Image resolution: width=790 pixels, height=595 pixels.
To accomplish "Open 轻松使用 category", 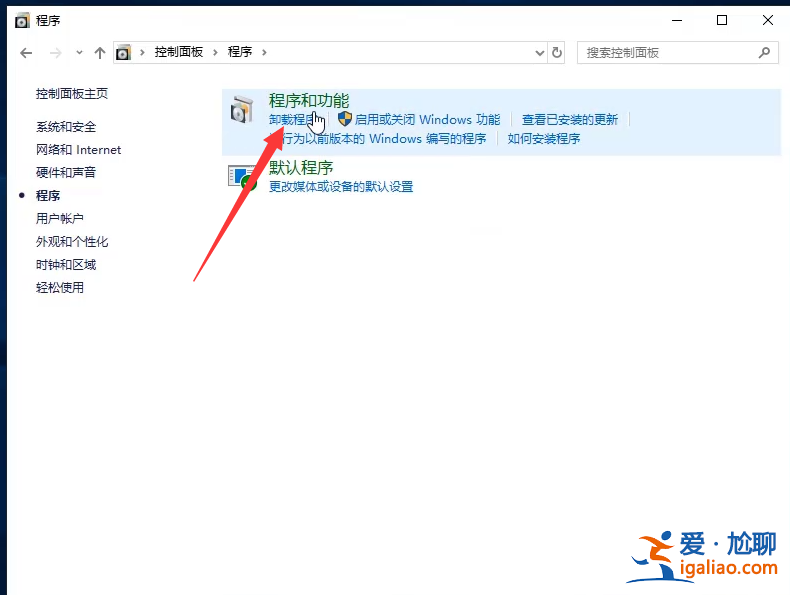I will click(x=59, y=288).
